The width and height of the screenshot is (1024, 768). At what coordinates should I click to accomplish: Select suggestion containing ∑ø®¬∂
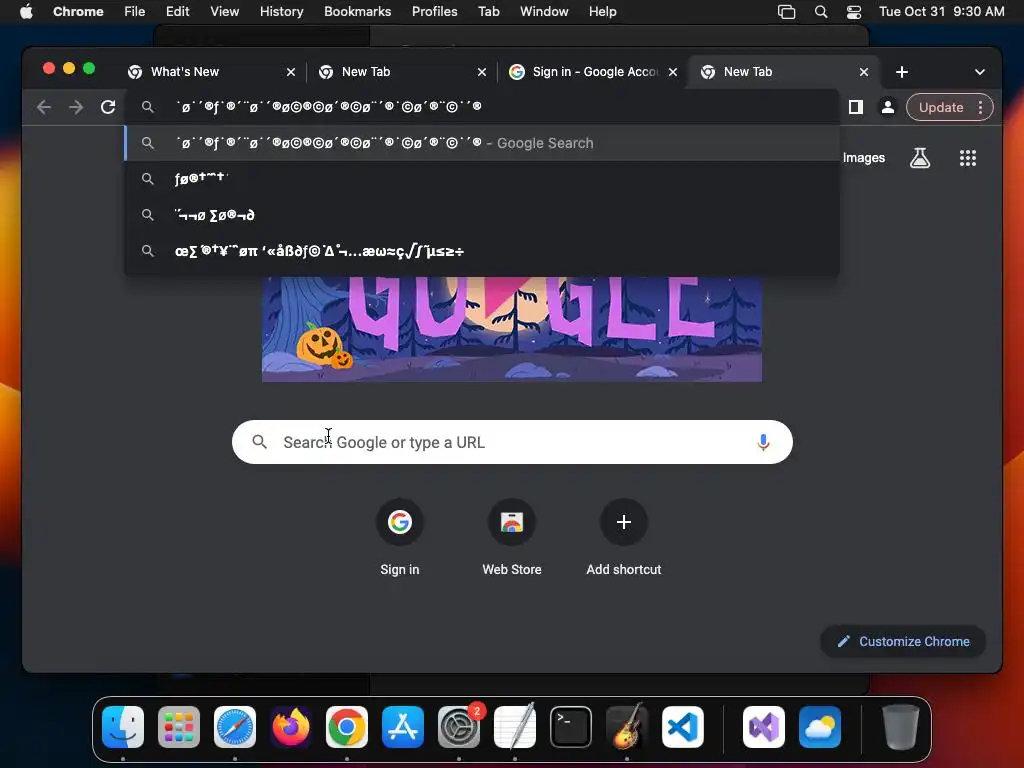tap(482, 215)
